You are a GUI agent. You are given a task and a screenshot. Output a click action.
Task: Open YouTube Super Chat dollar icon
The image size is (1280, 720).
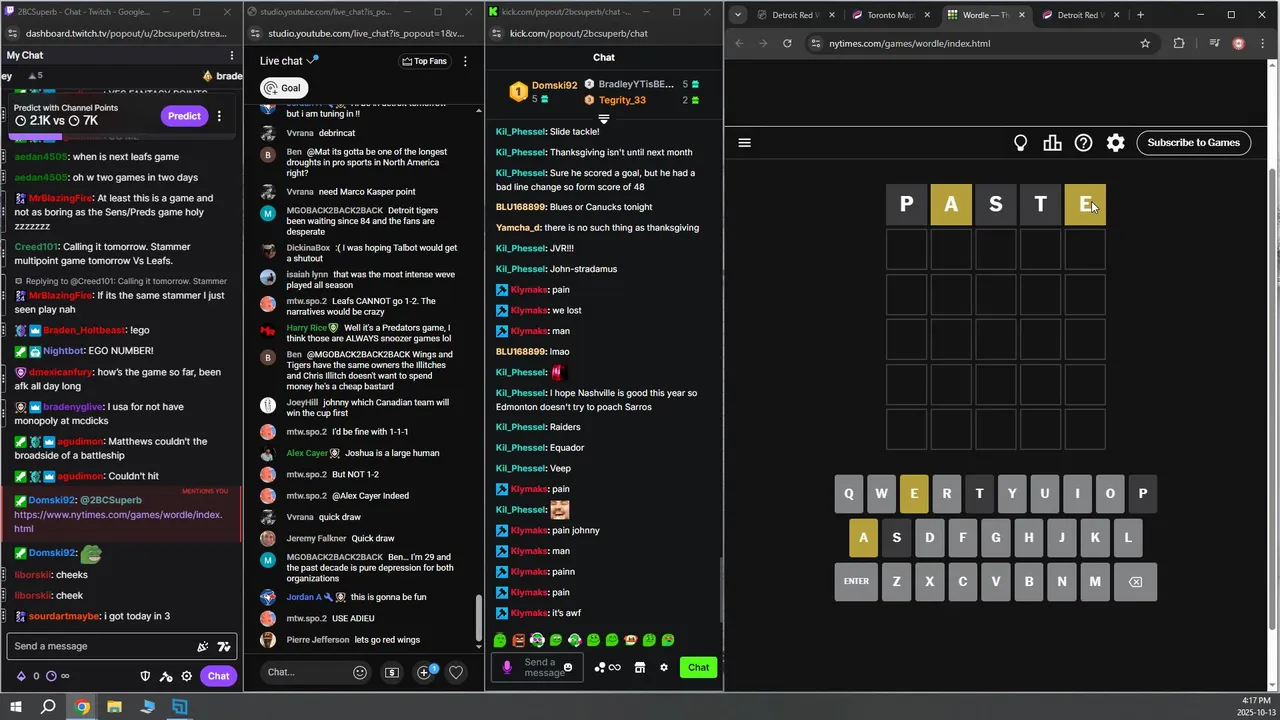point(392,672)
